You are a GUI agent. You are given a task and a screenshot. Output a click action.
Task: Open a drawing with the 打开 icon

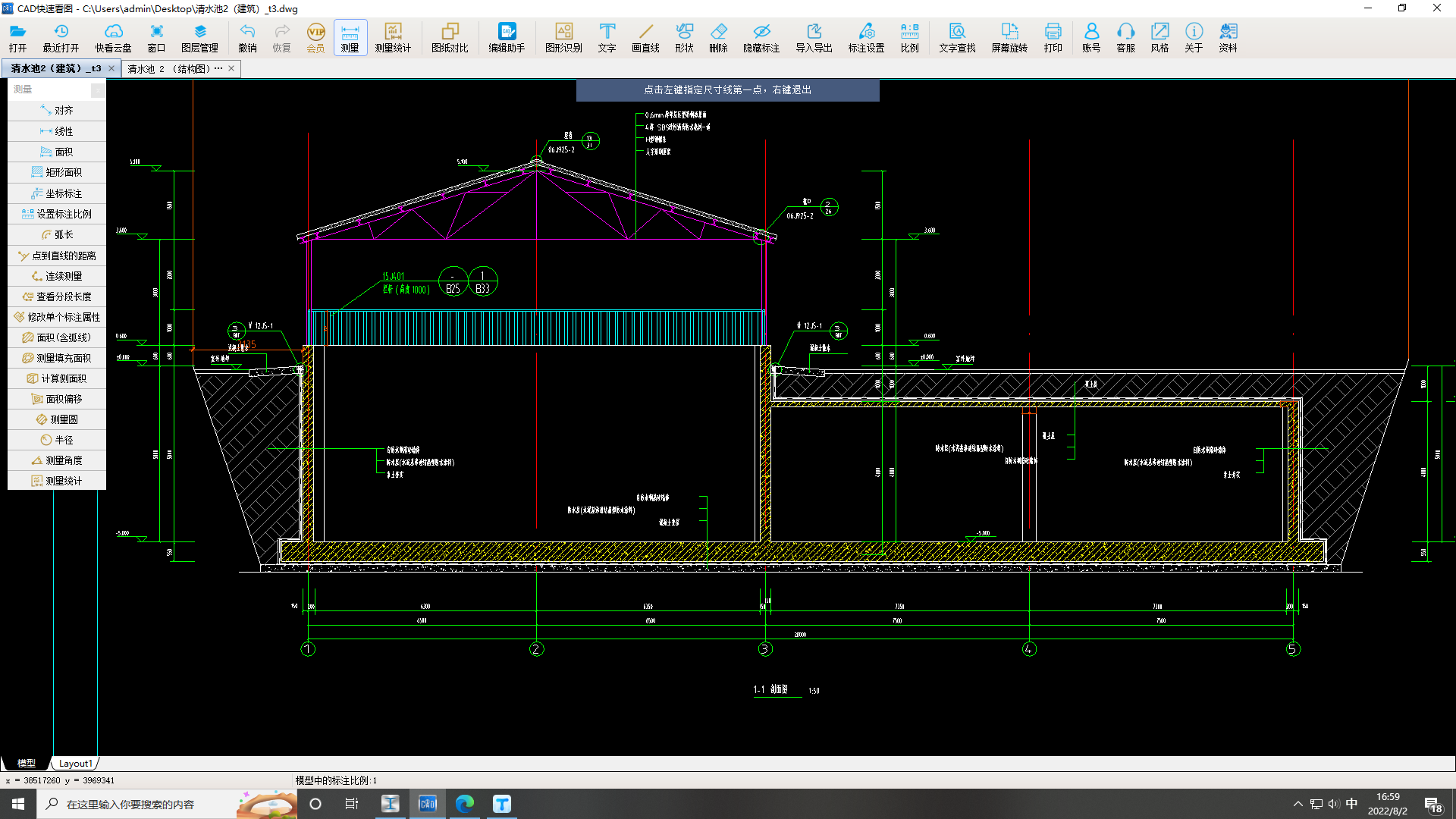pyautogui.click(x=17, y=38)
